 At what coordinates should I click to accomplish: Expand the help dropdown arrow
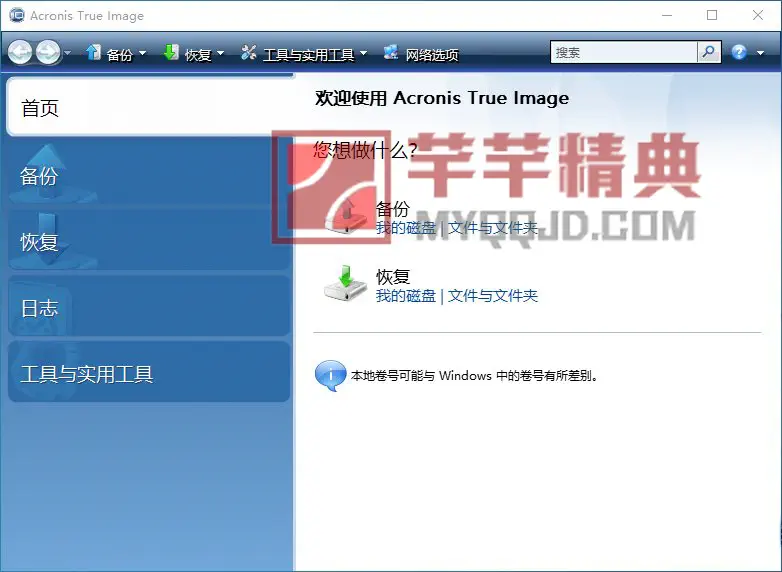tap(757, 53)
